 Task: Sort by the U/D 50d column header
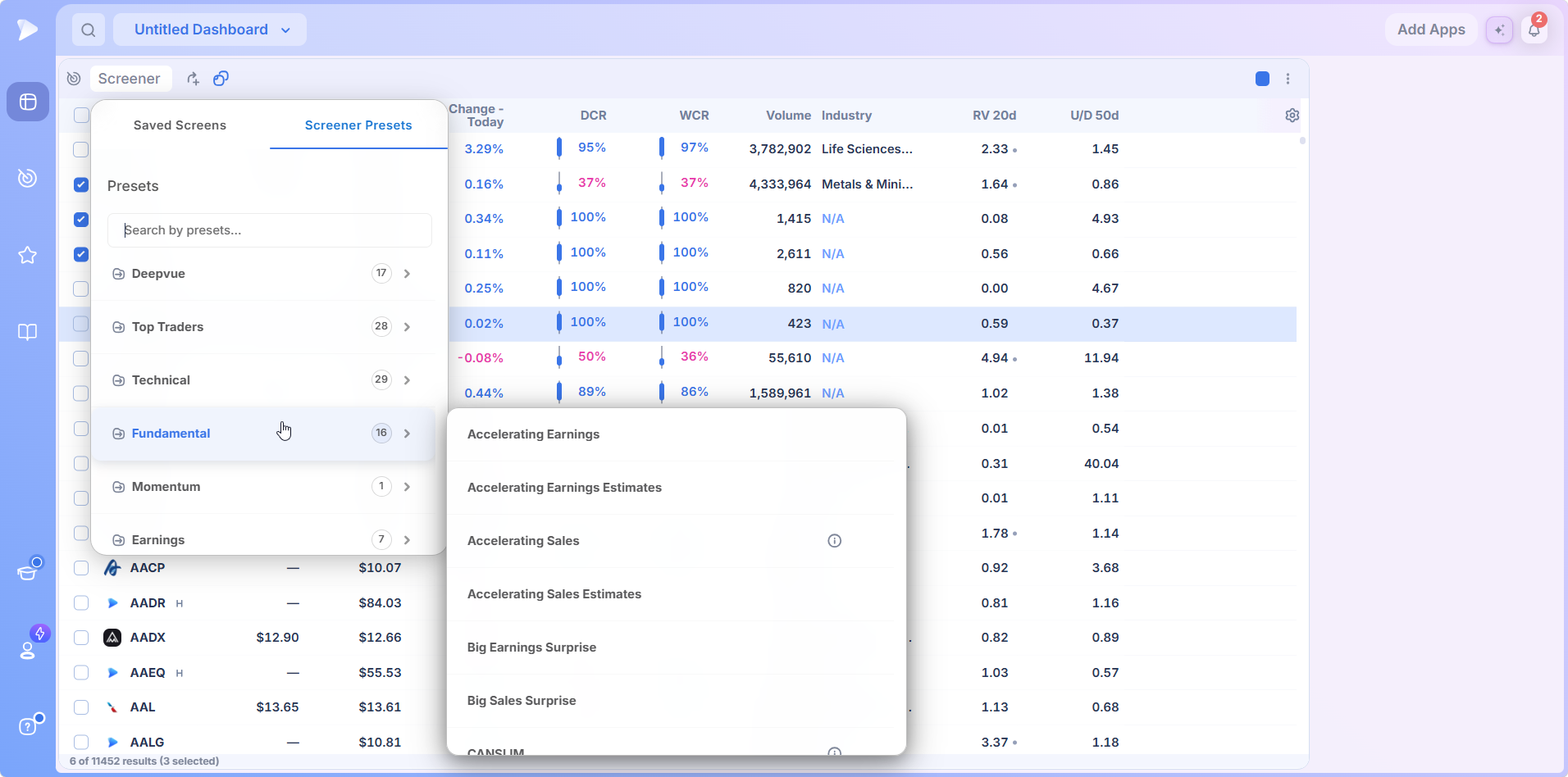click(x=1094, y=116)
